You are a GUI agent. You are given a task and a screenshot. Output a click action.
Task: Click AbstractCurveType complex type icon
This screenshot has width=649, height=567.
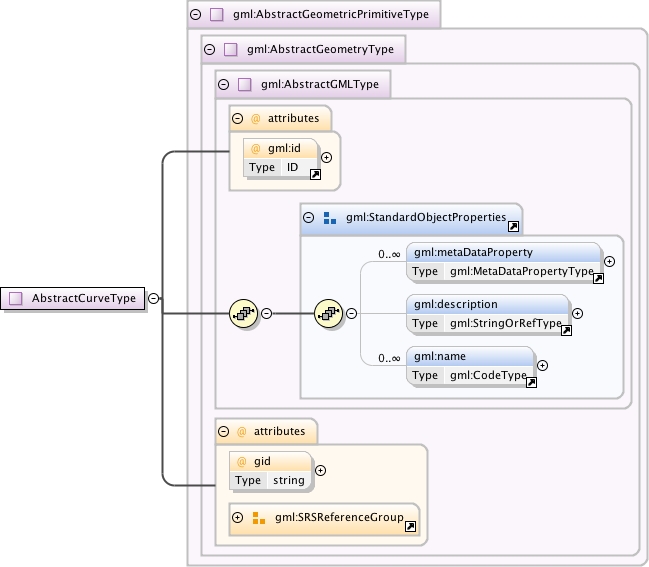16,298
